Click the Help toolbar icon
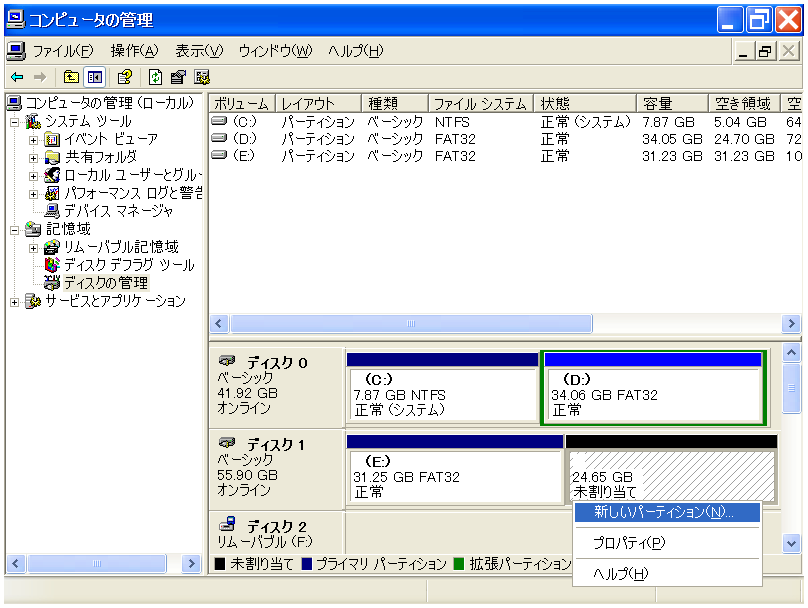 coord(125,77)
